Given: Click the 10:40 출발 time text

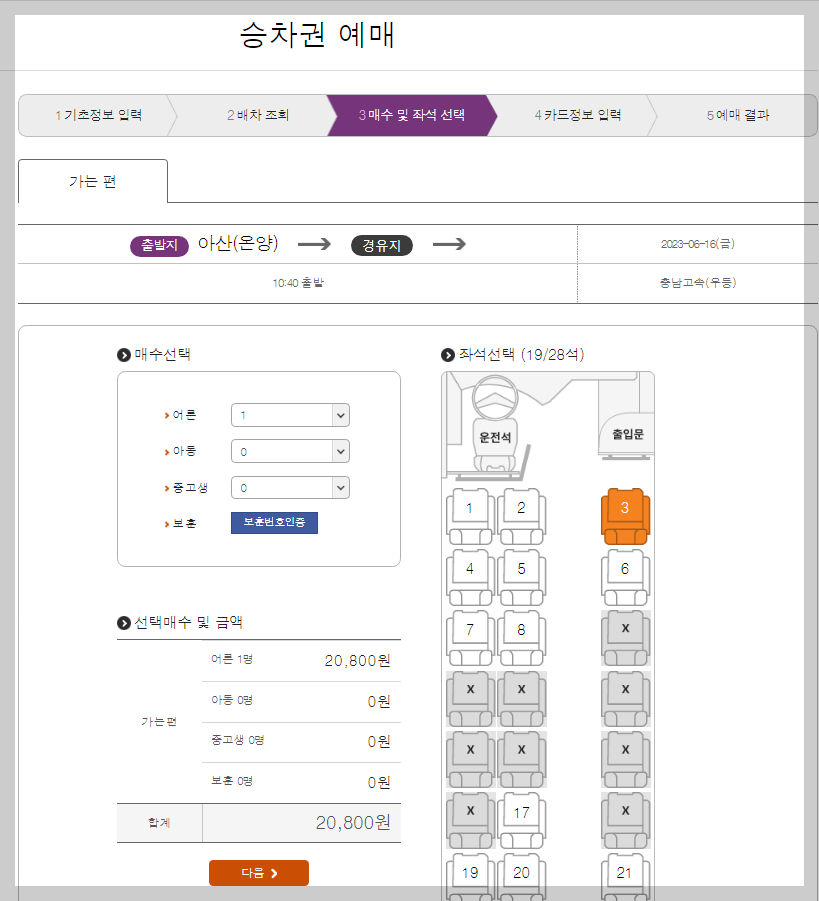Looking at the screenshot, I should 298,283.
